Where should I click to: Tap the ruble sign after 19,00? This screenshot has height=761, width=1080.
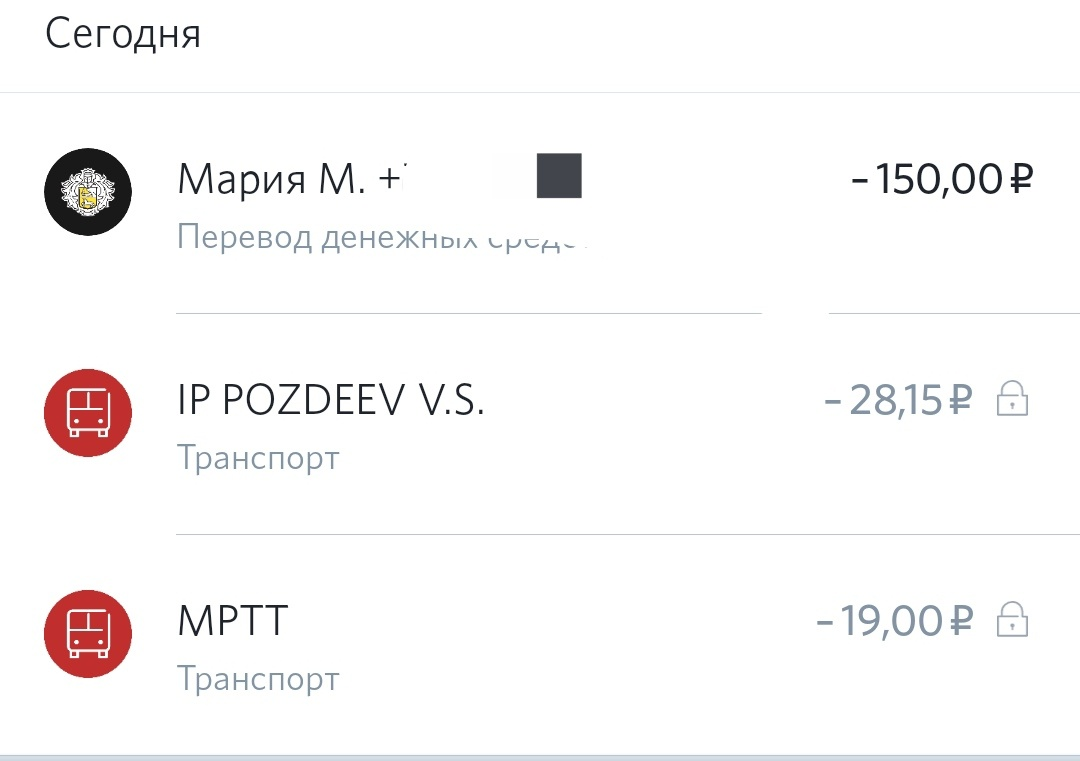click(961, 621)
